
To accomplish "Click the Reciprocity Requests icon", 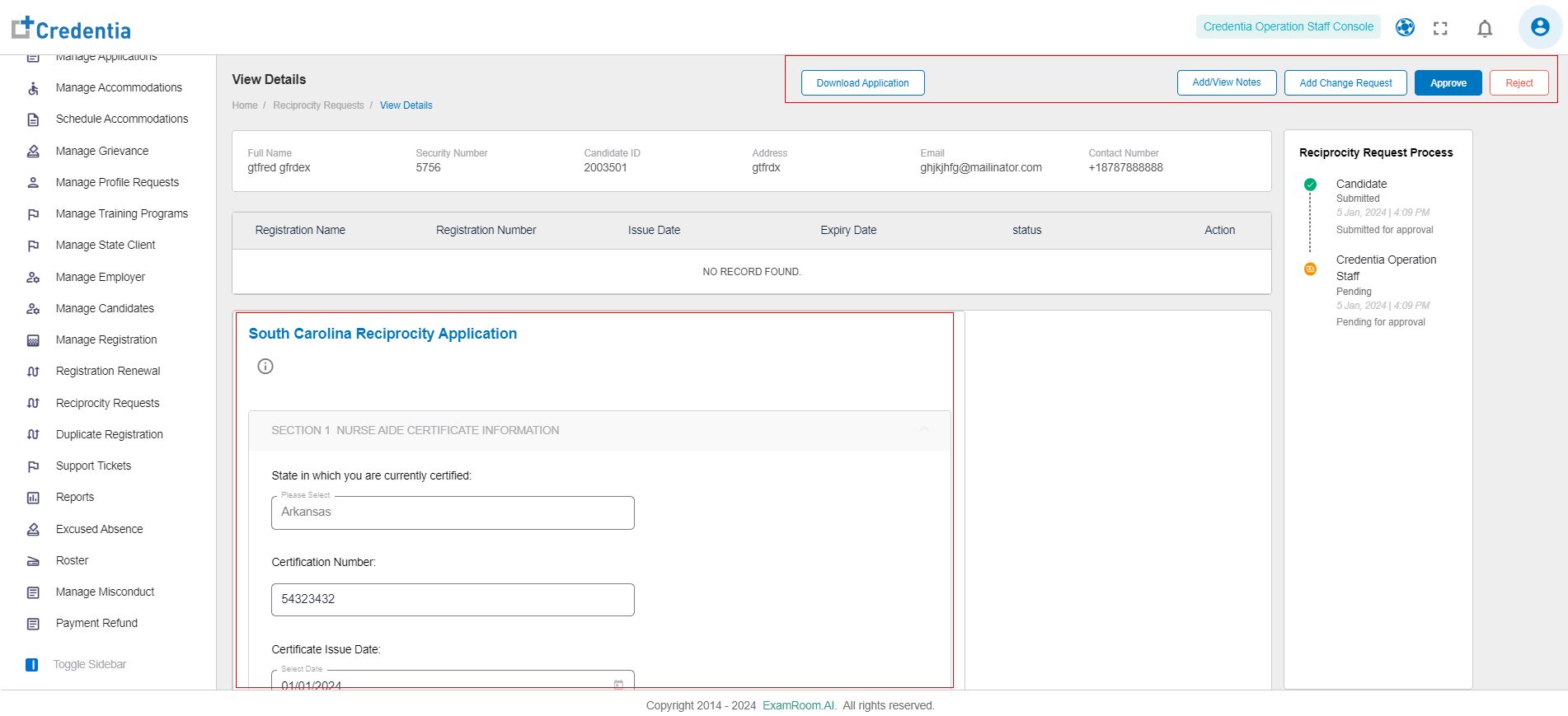I will click(x=33, y=404).
